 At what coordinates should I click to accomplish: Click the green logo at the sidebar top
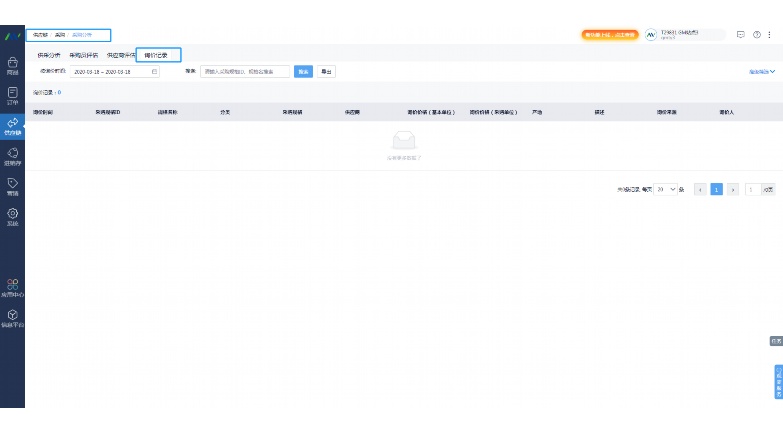point(12,36)
